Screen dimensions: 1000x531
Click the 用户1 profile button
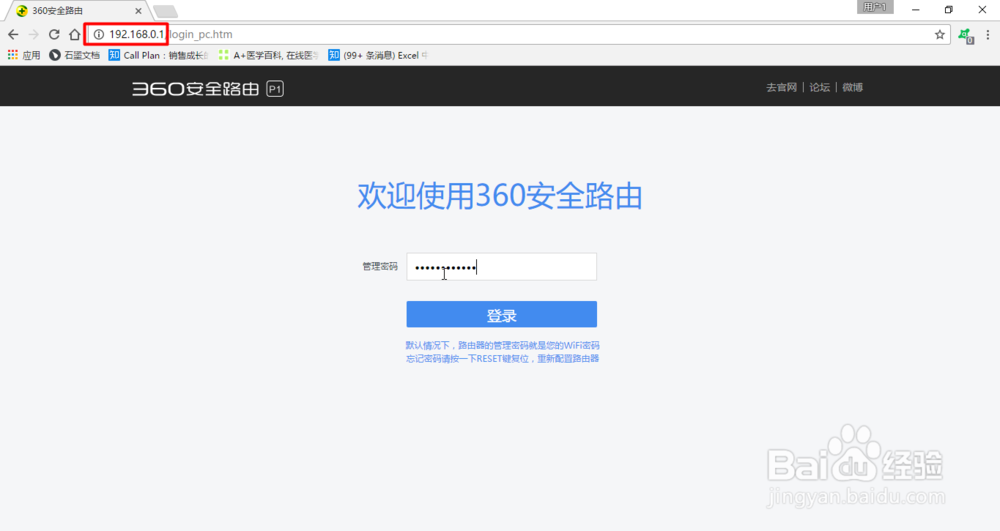(x=875, y=7)
